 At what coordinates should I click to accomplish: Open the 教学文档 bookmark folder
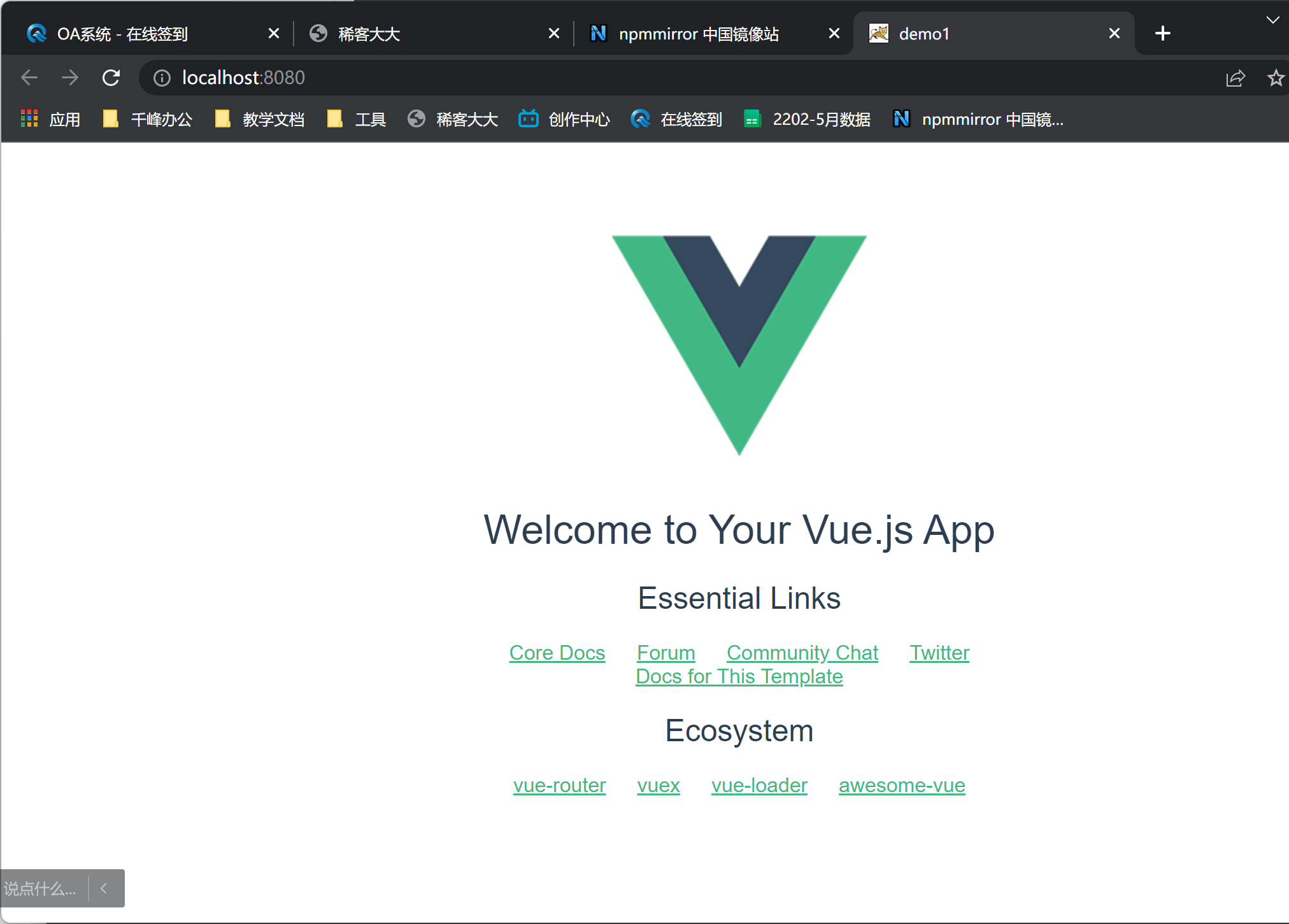tap(259, 119)
